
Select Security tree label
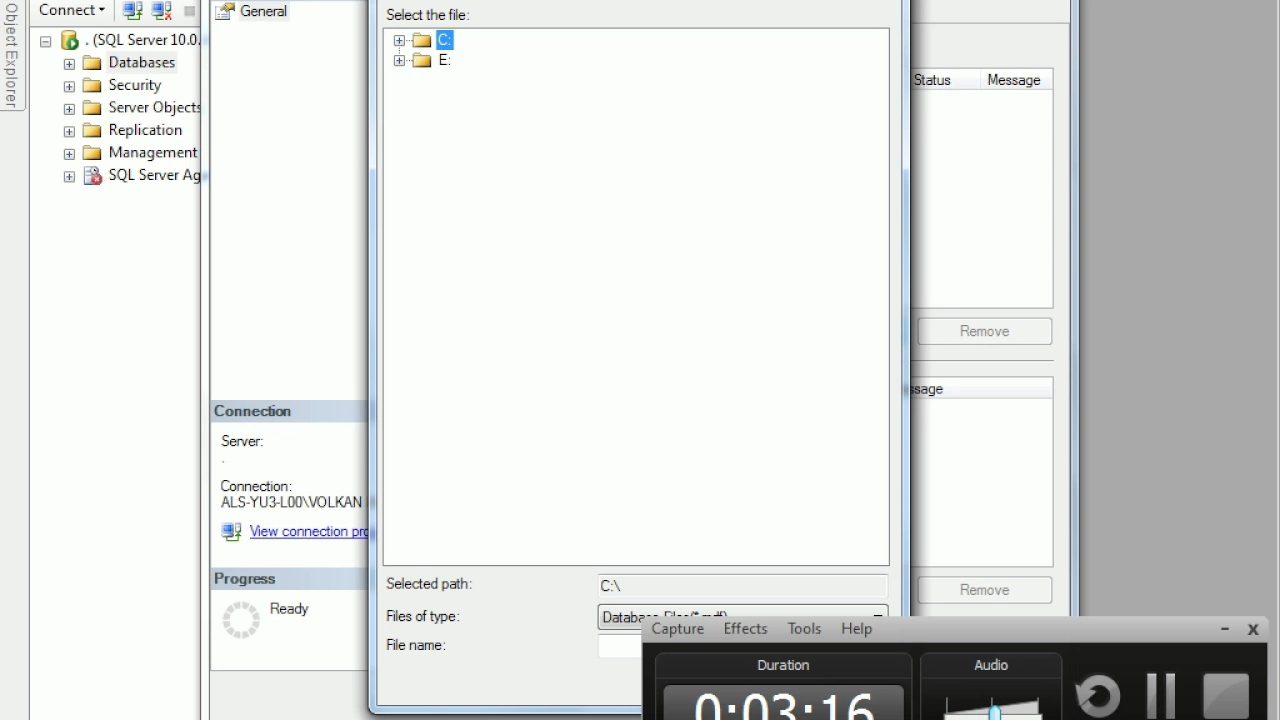tap(135, 85)
